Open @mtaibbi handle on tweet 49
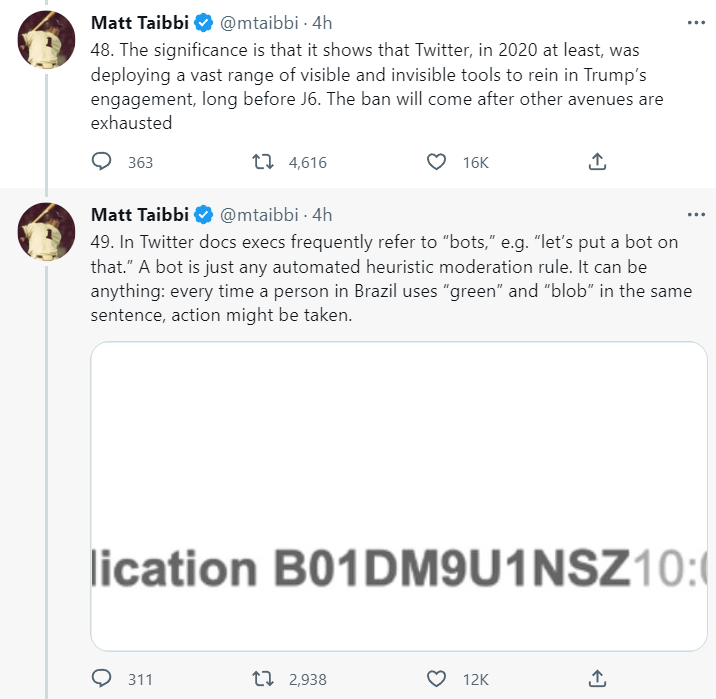The width and height of the screenshot is (716, 699). point(260,215)
